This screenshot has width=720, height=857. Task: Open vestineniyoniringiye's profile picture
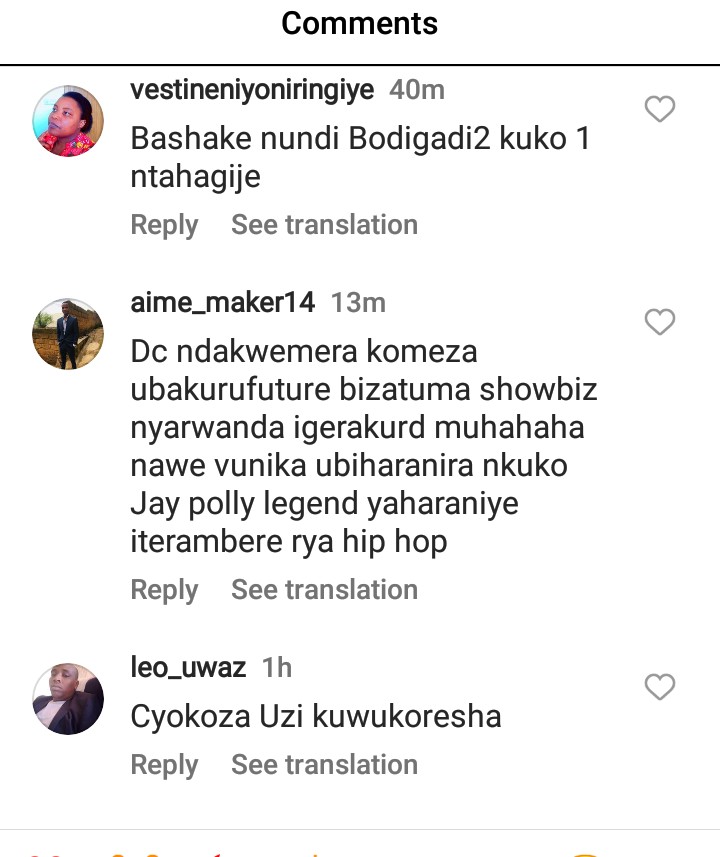point(68,121)
